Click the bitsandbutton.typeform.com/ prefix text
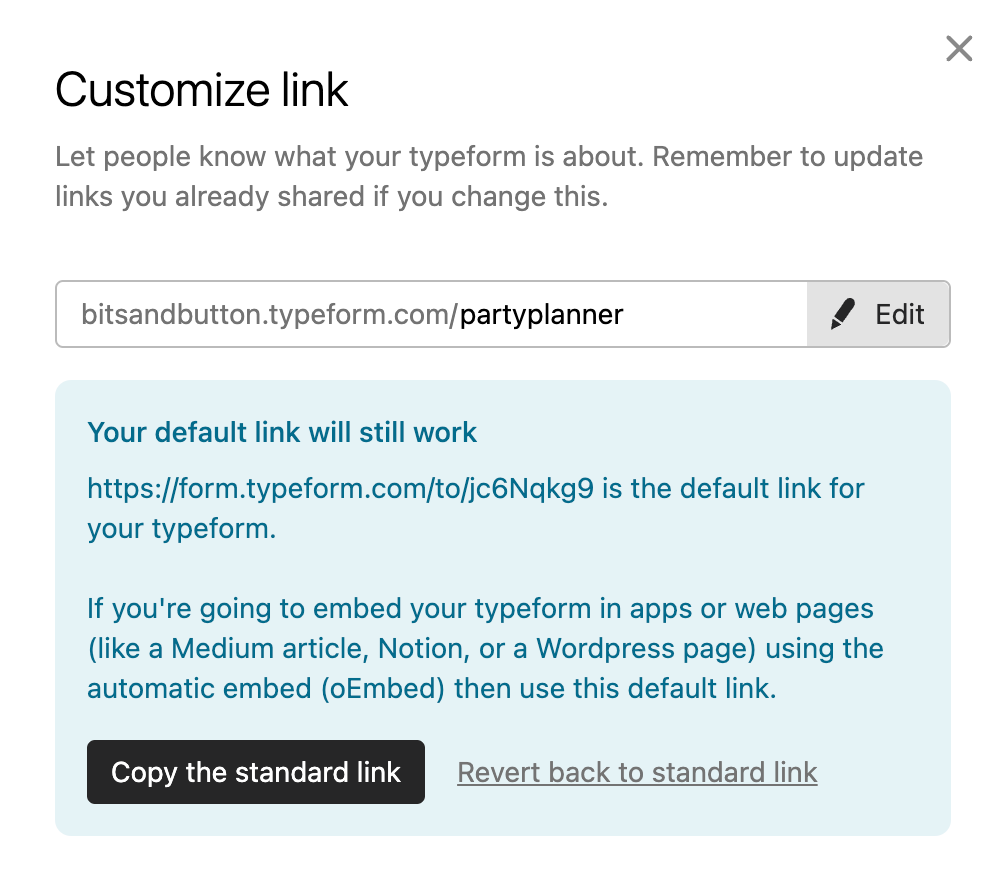The width and height of the screenshot is (1008, 884). pos(269,315)
